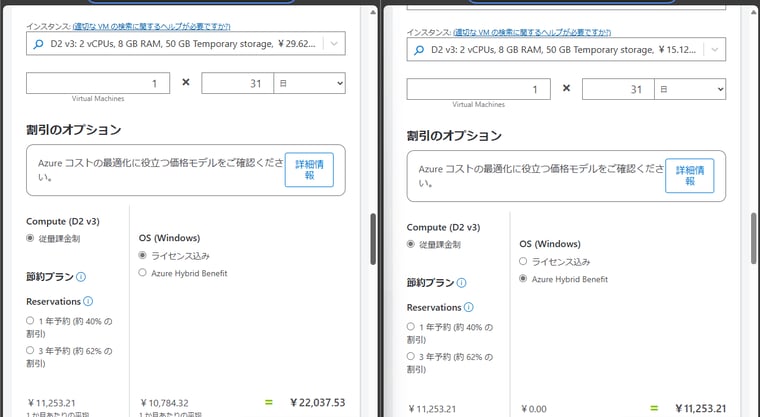Open VM search help link in left pane
The image size is (760, 417).
pos(151,26)
